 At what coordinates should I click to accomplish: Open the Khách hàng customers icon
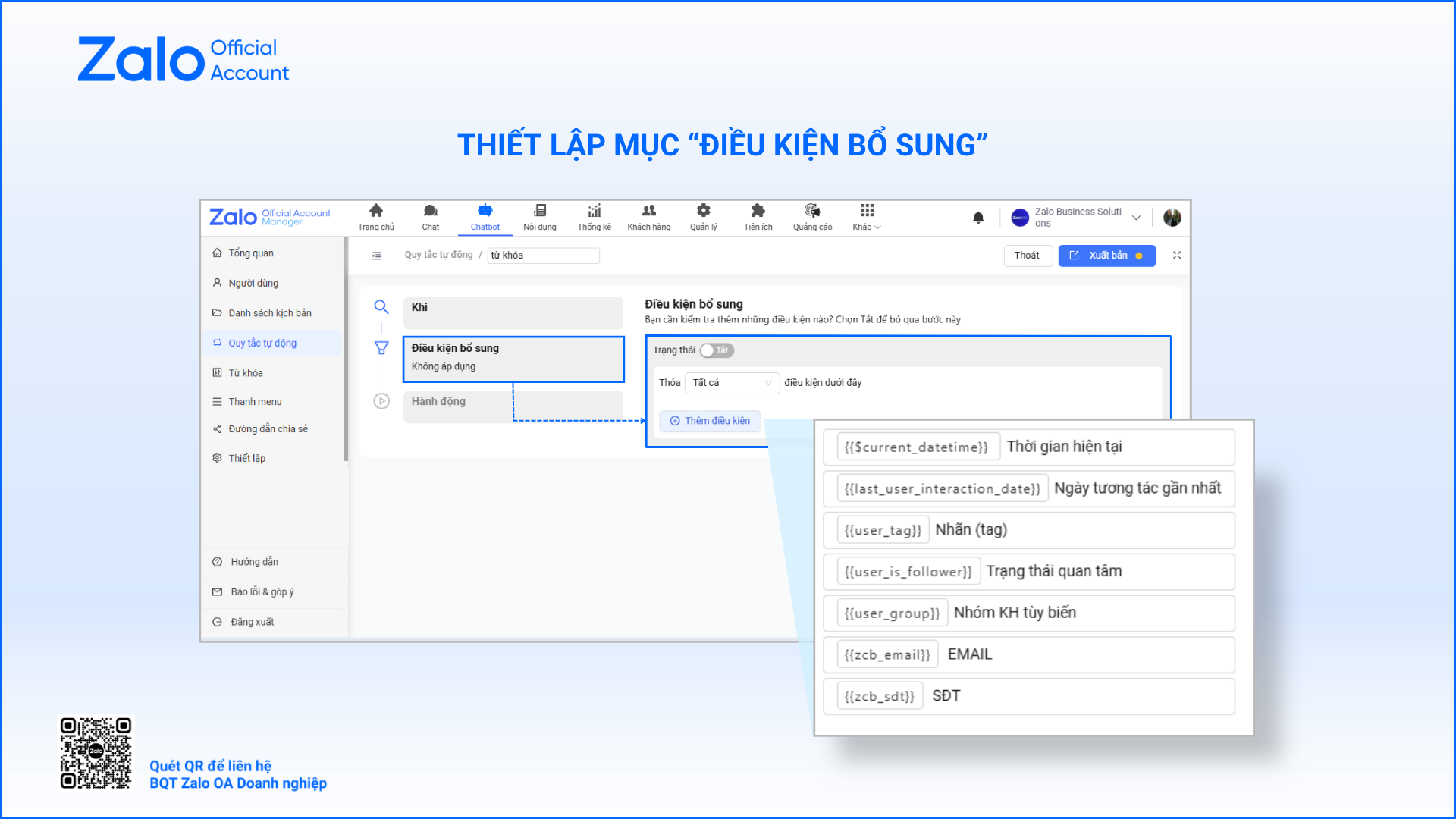648,211
